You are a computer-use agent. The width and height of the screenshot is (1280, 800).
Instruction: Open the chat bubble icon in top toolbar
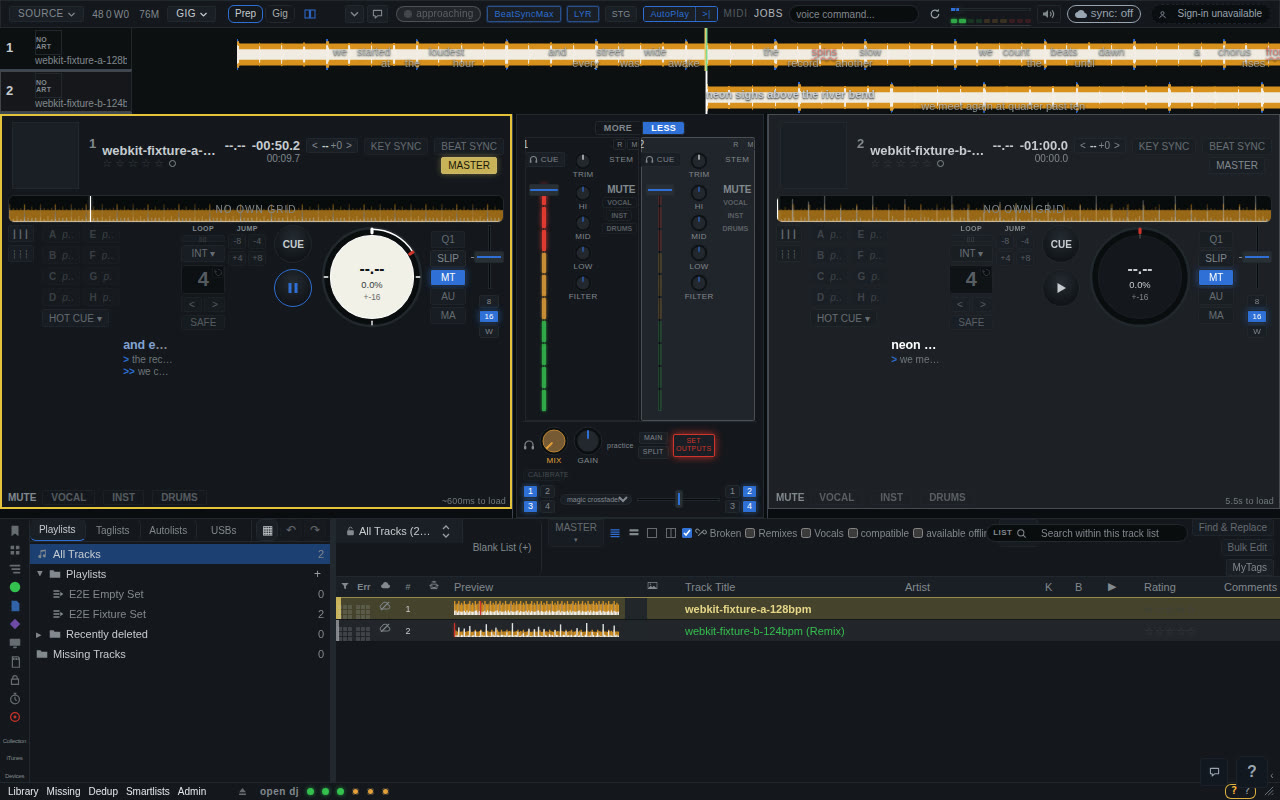pos(377,14)
